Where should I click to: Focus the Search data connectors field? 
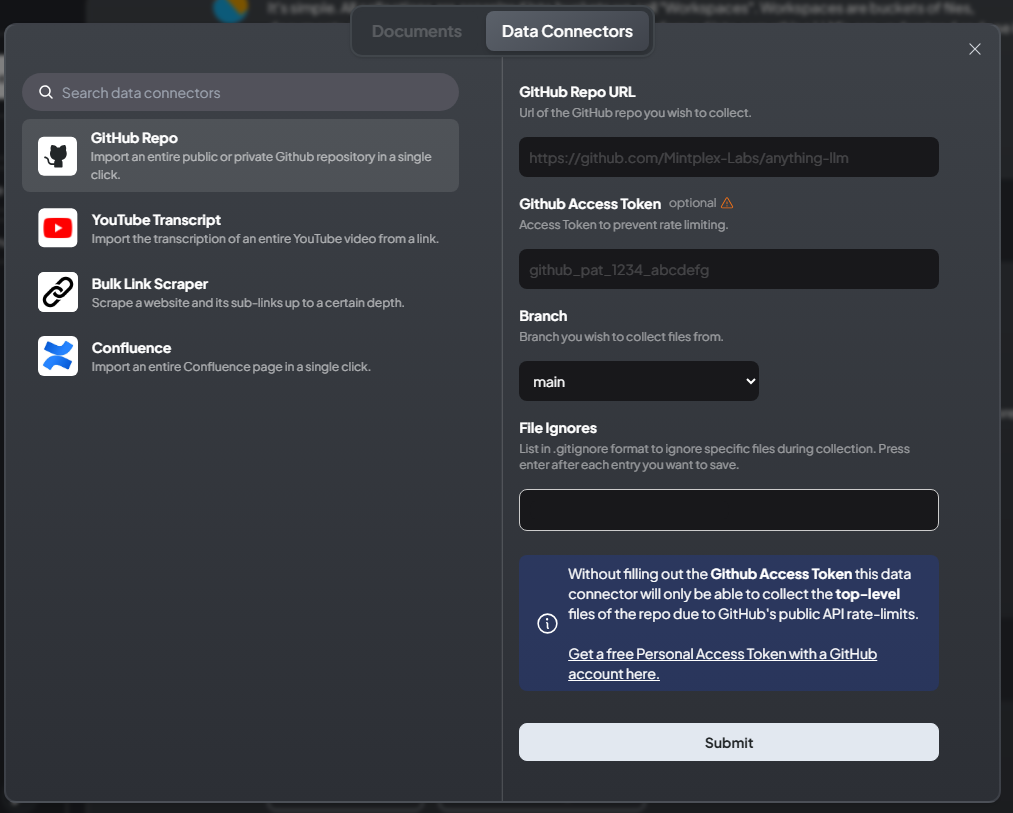click(x=250, y=93)
